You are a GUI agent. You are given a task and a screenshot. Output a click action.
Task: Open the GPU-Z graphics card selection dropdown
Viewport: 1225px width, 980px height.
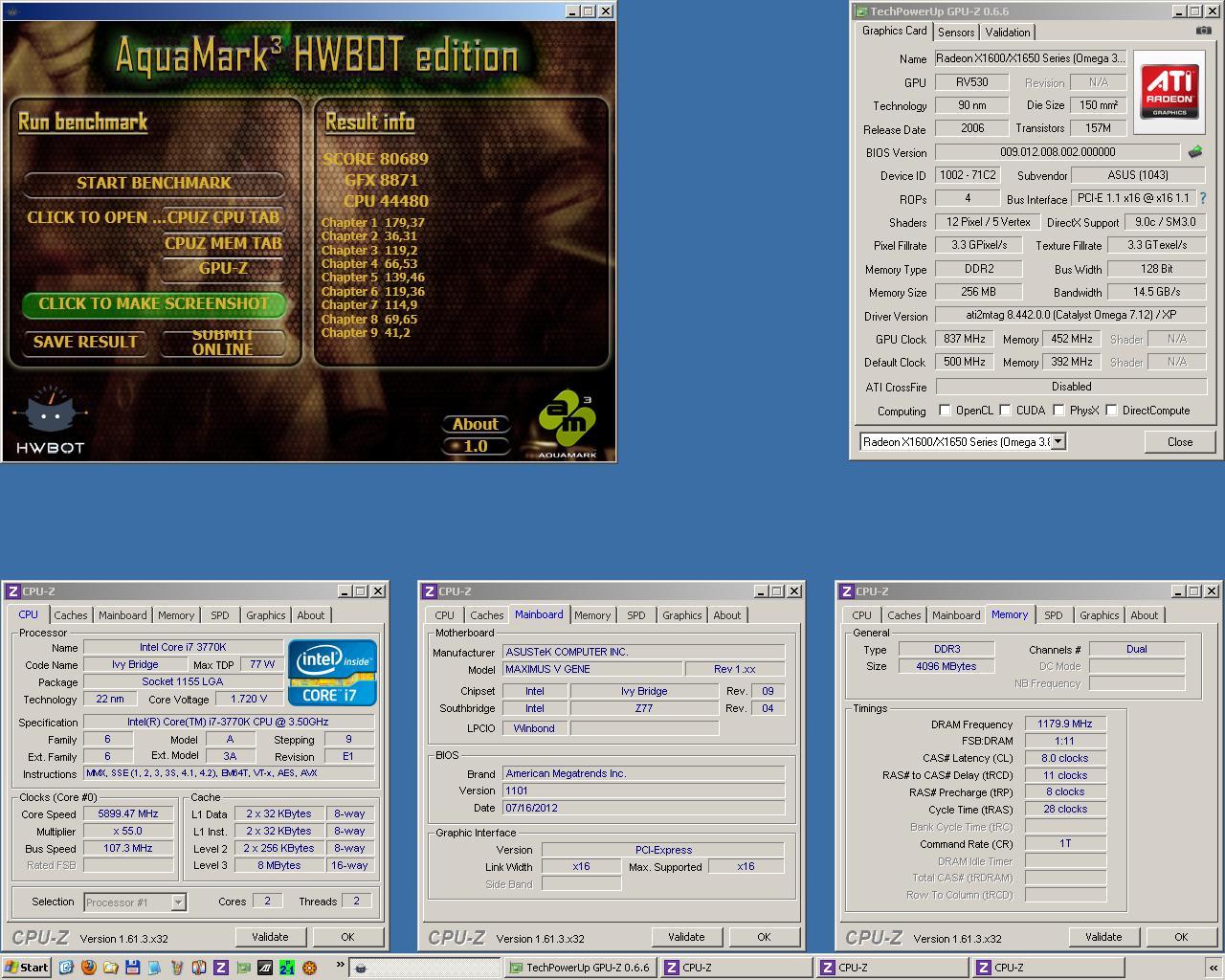click(x=1058, y=441)
